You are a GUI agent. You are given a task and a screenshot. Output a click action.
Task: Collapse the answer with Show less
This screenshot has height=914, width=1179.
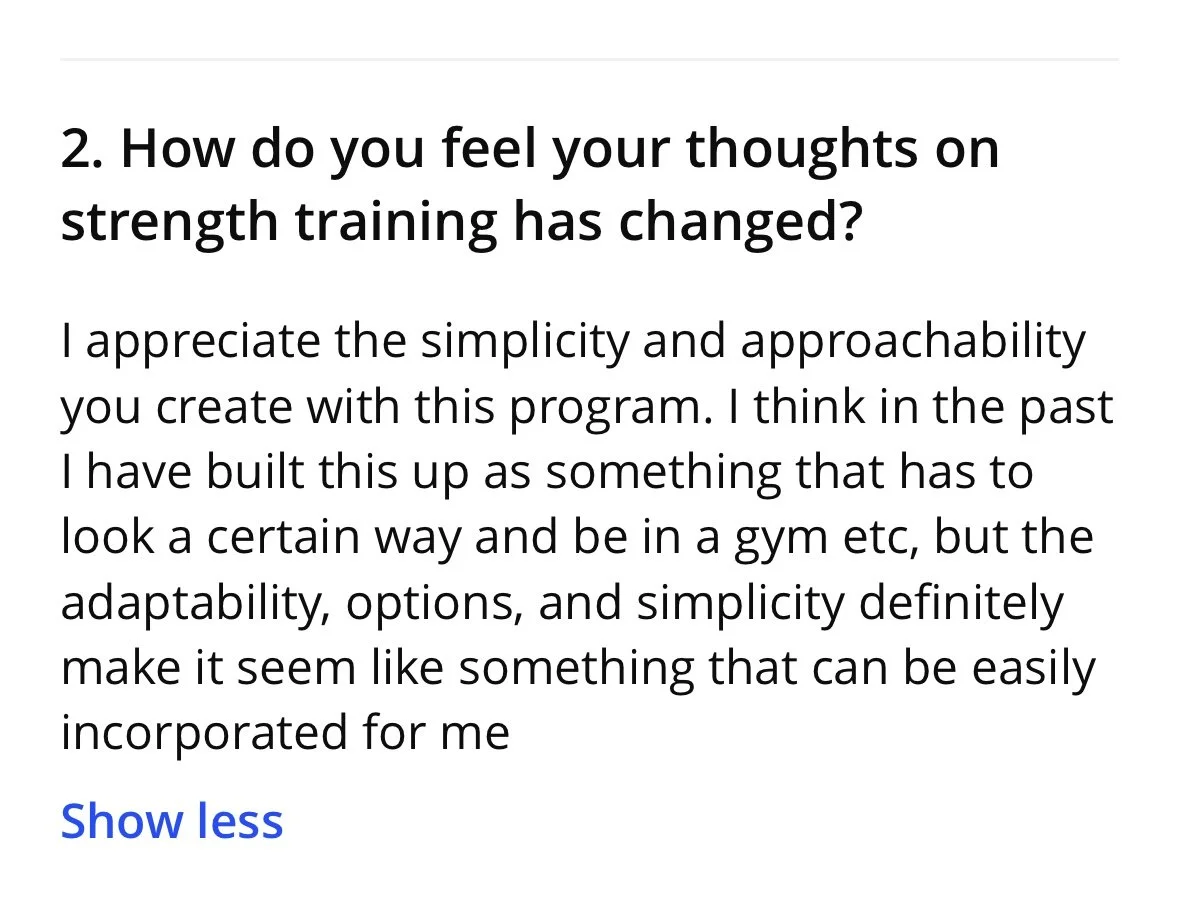[x=171, y=820]
